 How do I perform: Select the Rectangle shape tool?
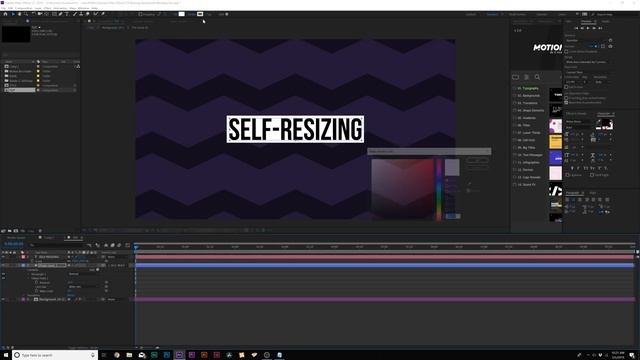coord(54,14)
